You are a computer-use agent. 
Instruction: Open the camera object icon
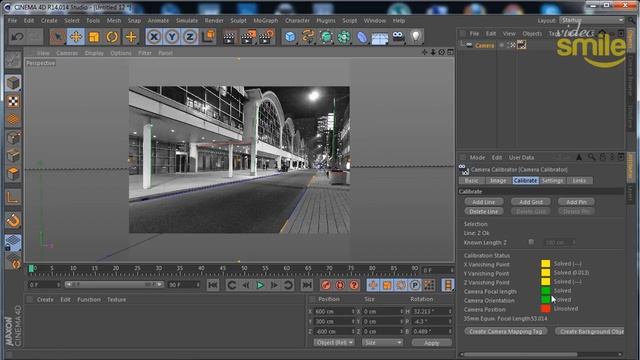click(x=398, y=37)
